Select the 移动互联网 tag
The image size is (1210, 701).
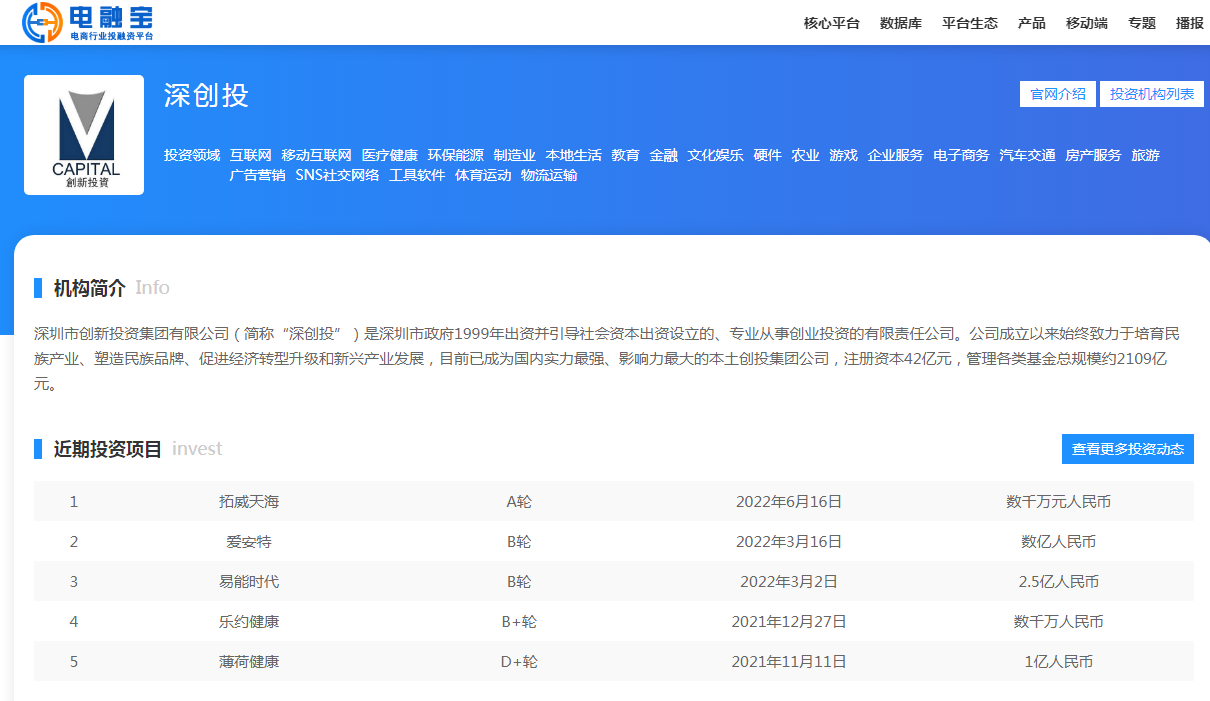(x=317, y=155)
